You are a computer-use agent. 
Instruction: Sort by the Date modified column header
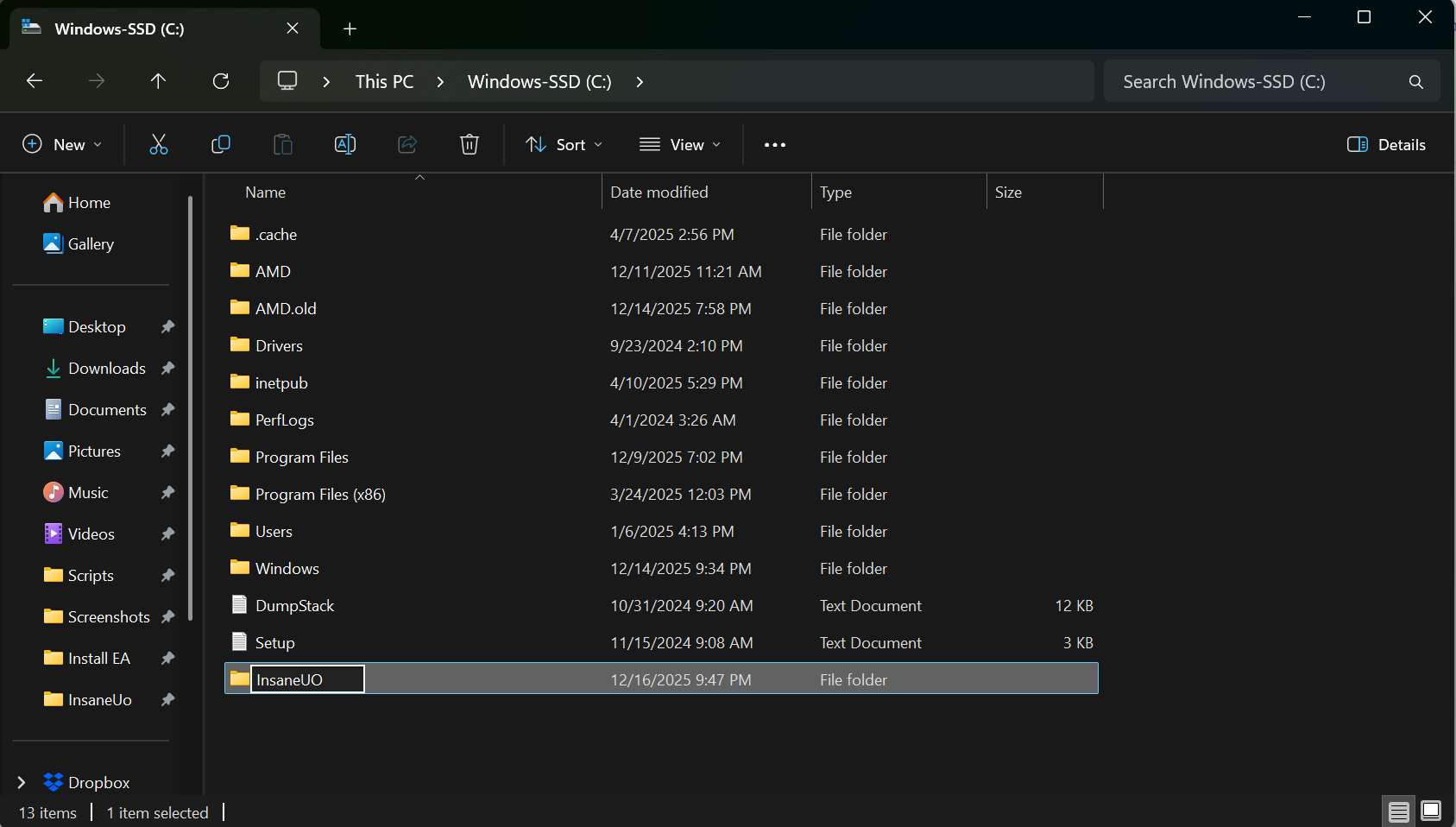(659, 193)
